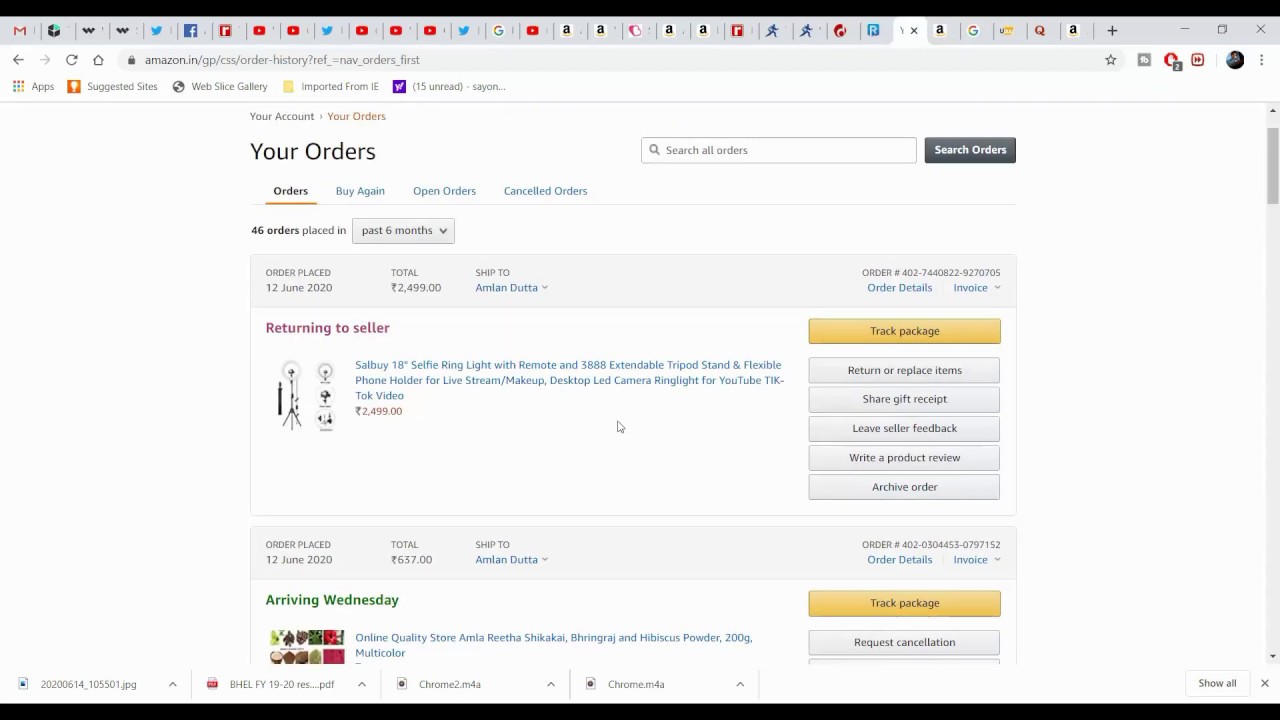Switch to Cancelled Orders tab
1280x720 pixels.
(545, 191)
